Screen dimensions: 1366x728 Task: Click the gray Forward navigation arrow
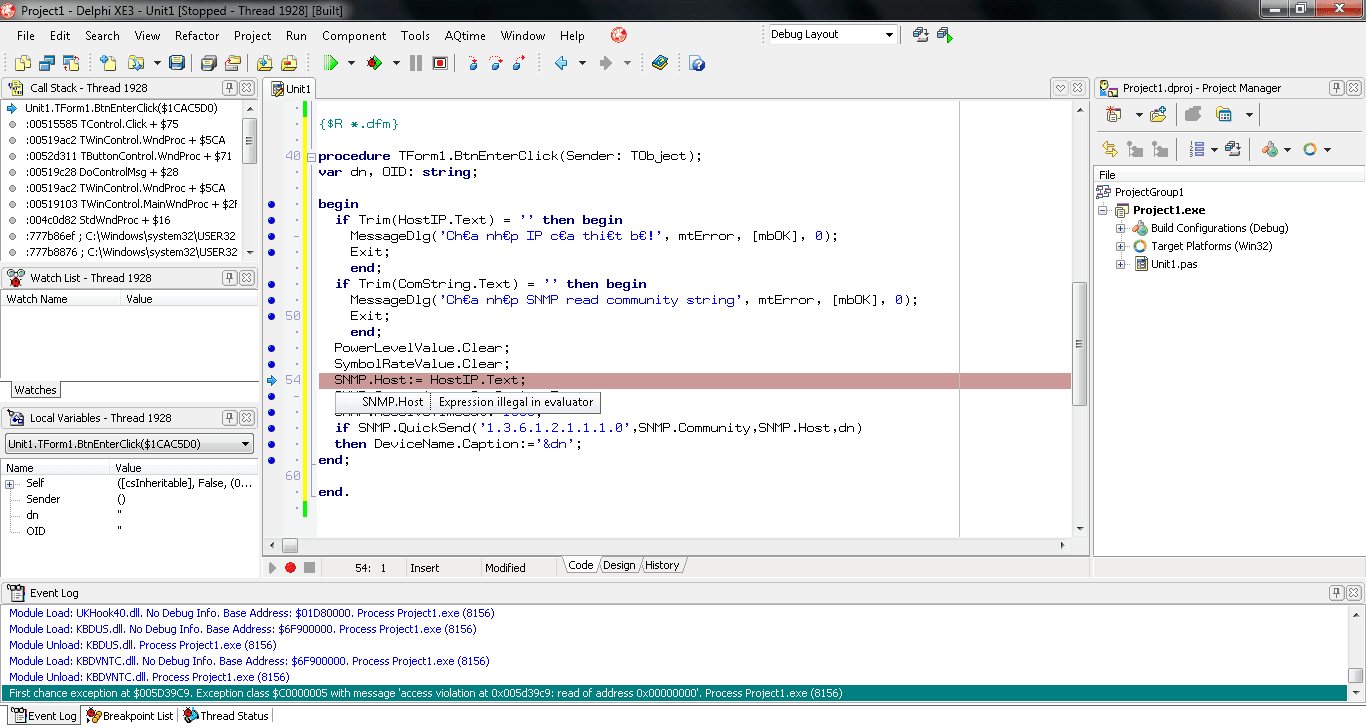click(605, 63)
